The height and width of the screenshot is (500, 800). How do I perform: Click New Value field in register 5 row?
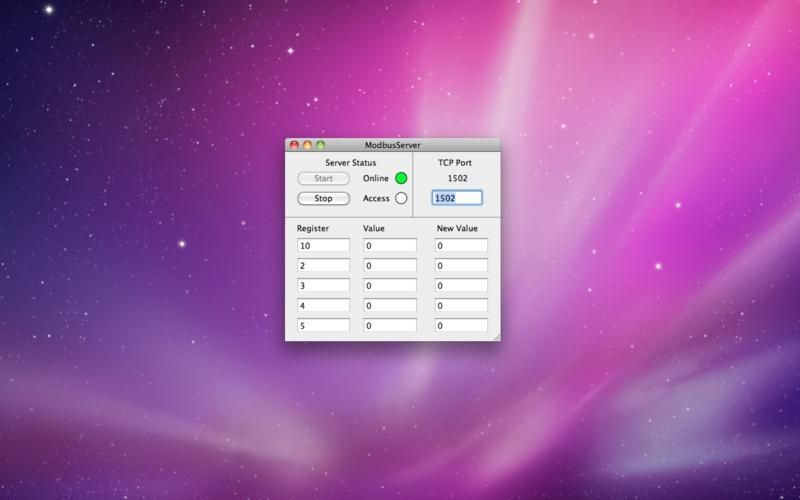(x=461, y=326)
